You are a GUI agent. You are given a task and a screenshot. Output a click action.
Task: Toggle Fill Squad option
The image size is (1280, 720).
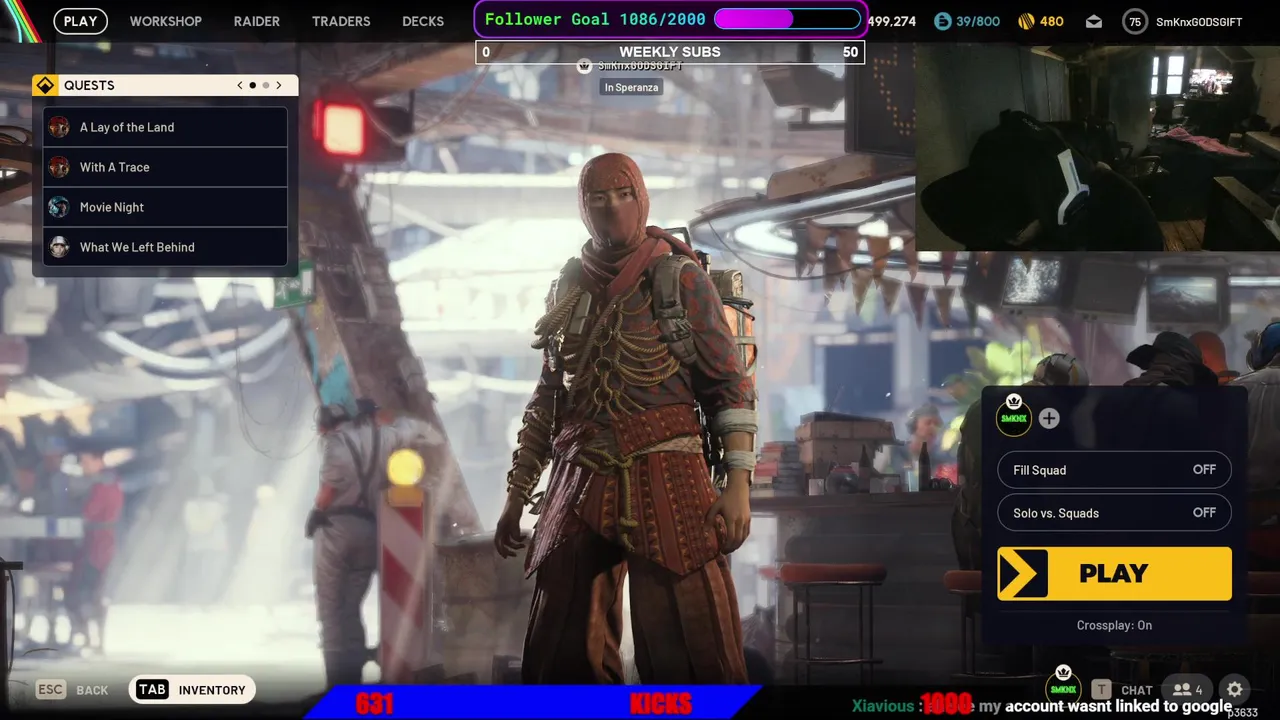tap(1114, 470)
